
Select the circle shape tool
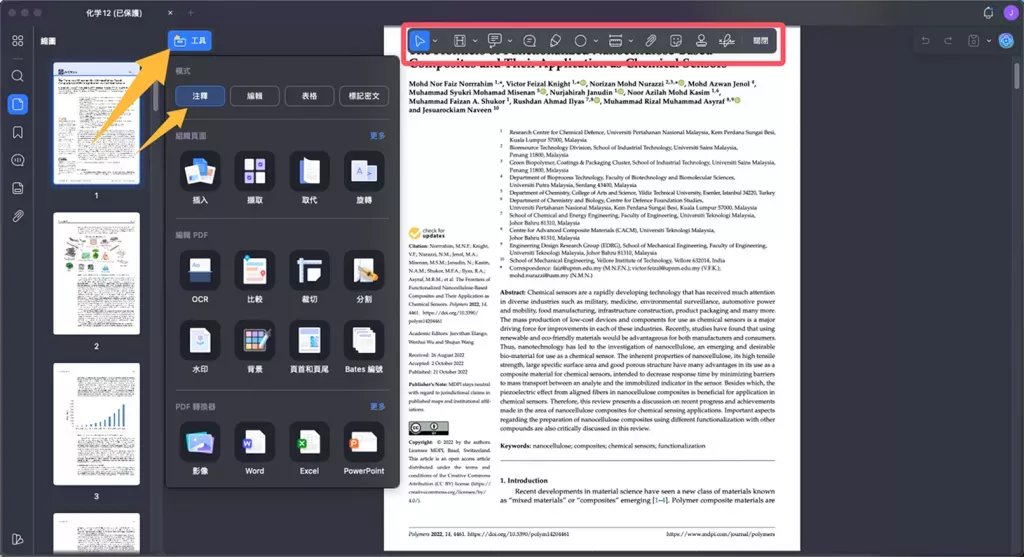(580, 40)
